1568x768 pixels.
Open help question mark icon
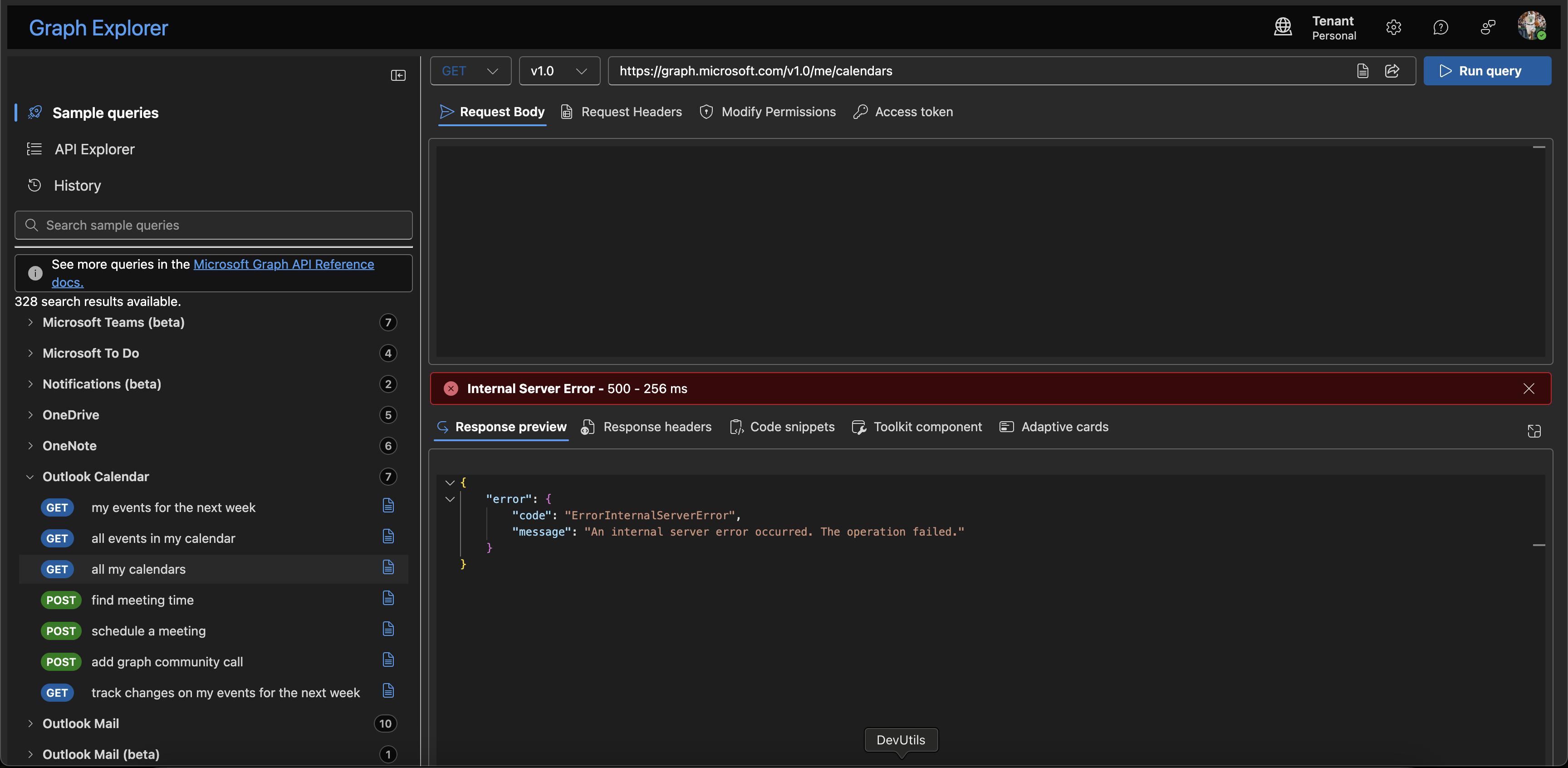pyautogui.click(x=1440, y=27)
